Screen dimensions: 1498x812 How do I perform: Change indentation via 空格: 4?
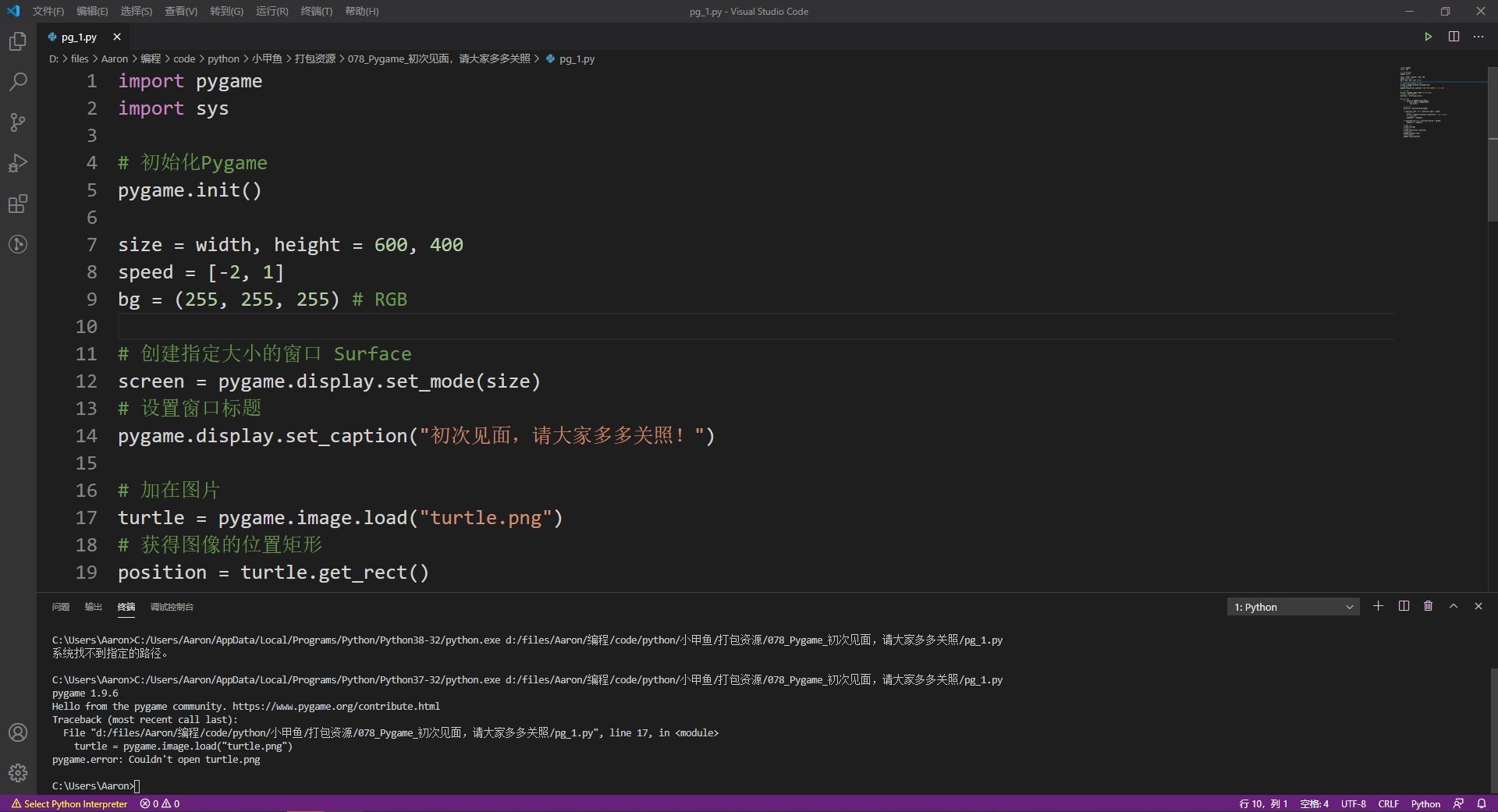coord(1314,803)
